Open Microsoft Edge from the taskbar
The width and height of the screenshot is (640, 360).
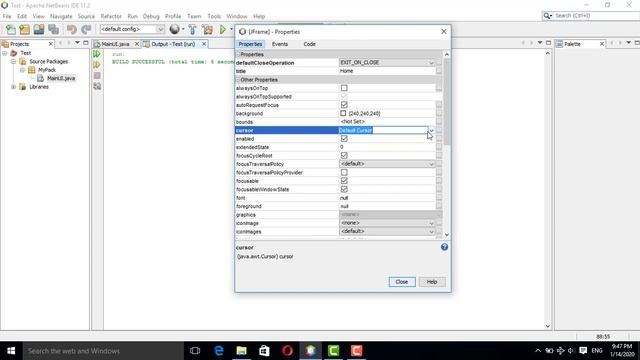[219, 351]
